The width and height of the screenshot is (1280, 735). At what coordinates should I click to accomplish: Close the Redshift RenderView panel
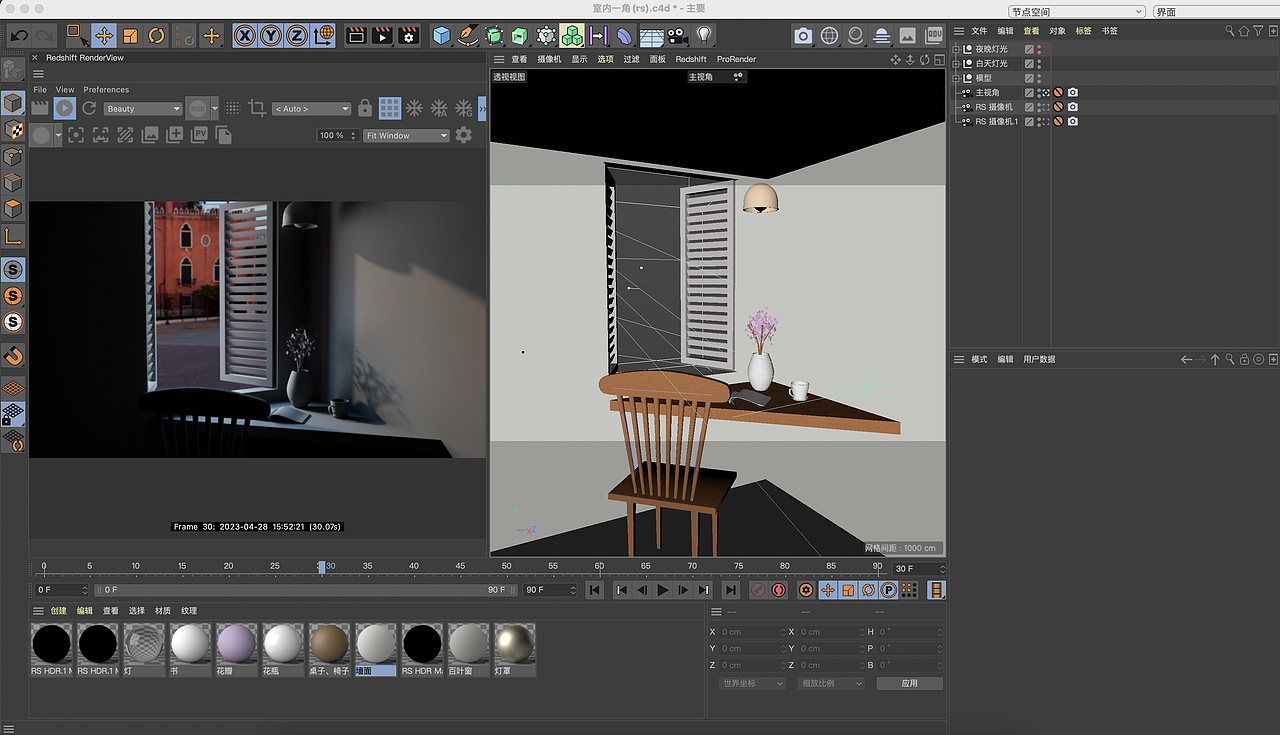[x=35, y=58]
